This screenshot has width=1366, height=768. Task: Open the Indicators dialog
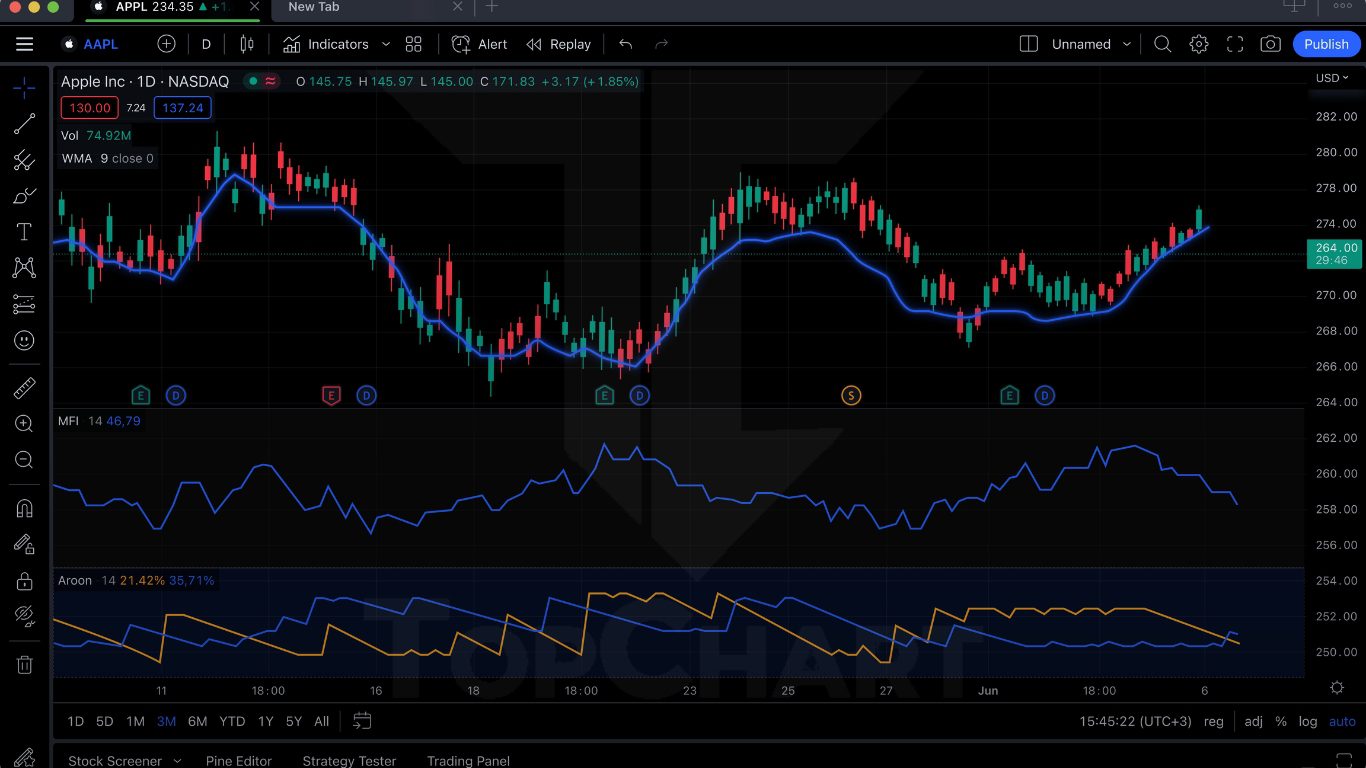326,44
